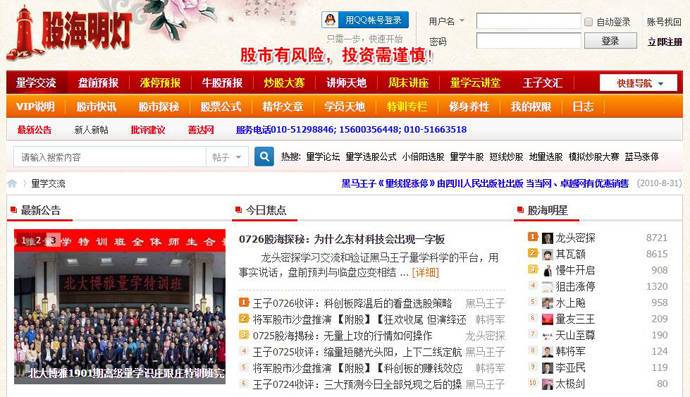
Task: Toggle 自动登录 checkbox
Action: pyautogui.click(x=588, y=22)
